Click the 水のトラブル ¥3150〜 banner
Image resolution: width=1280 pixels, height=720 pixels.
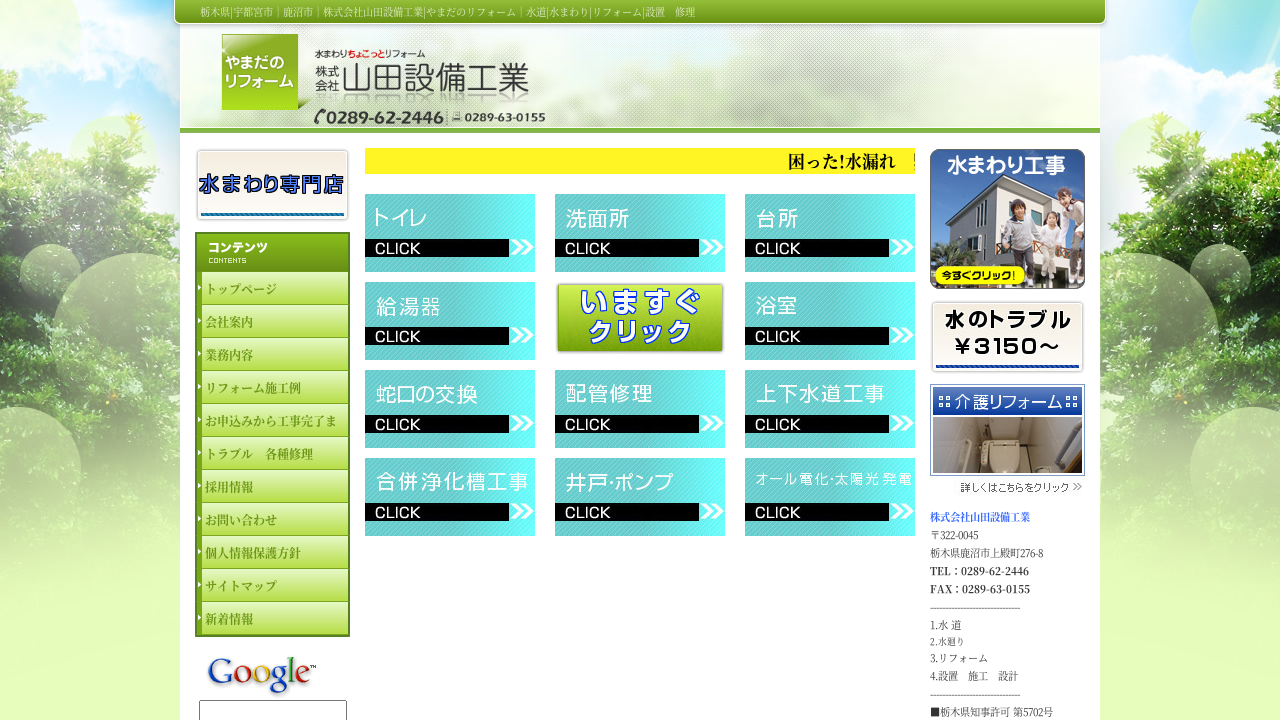(x=1007, y=336)
